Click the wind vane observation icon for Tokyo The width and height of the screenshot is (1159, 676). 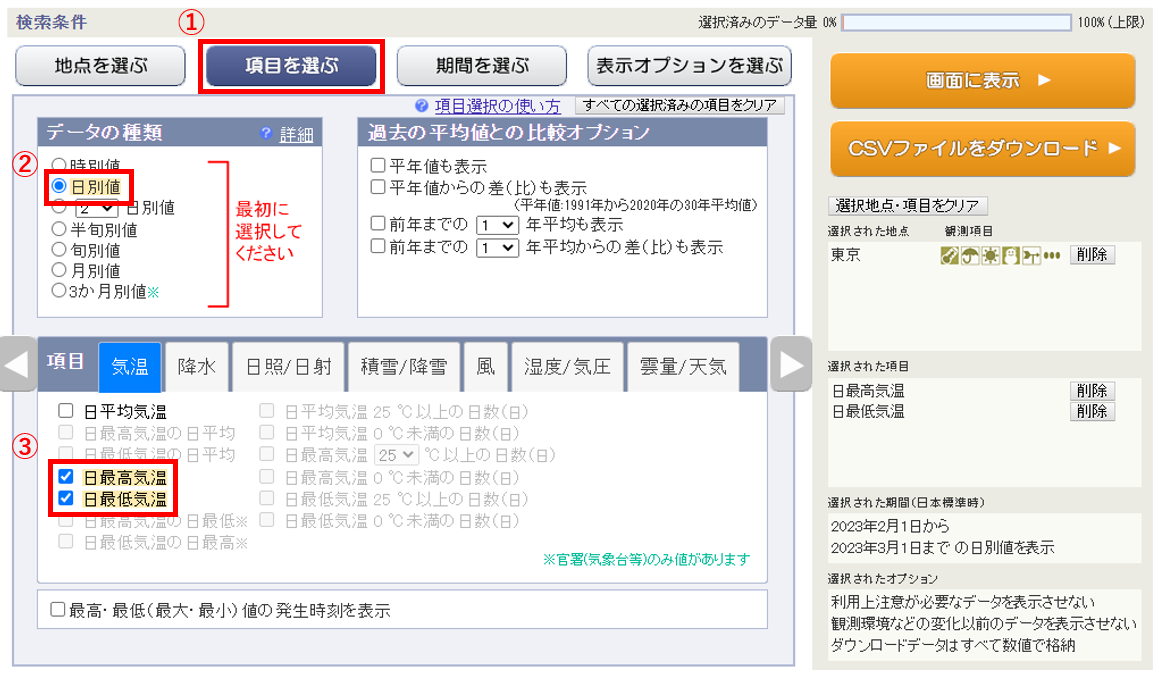tap(1030, 254)
